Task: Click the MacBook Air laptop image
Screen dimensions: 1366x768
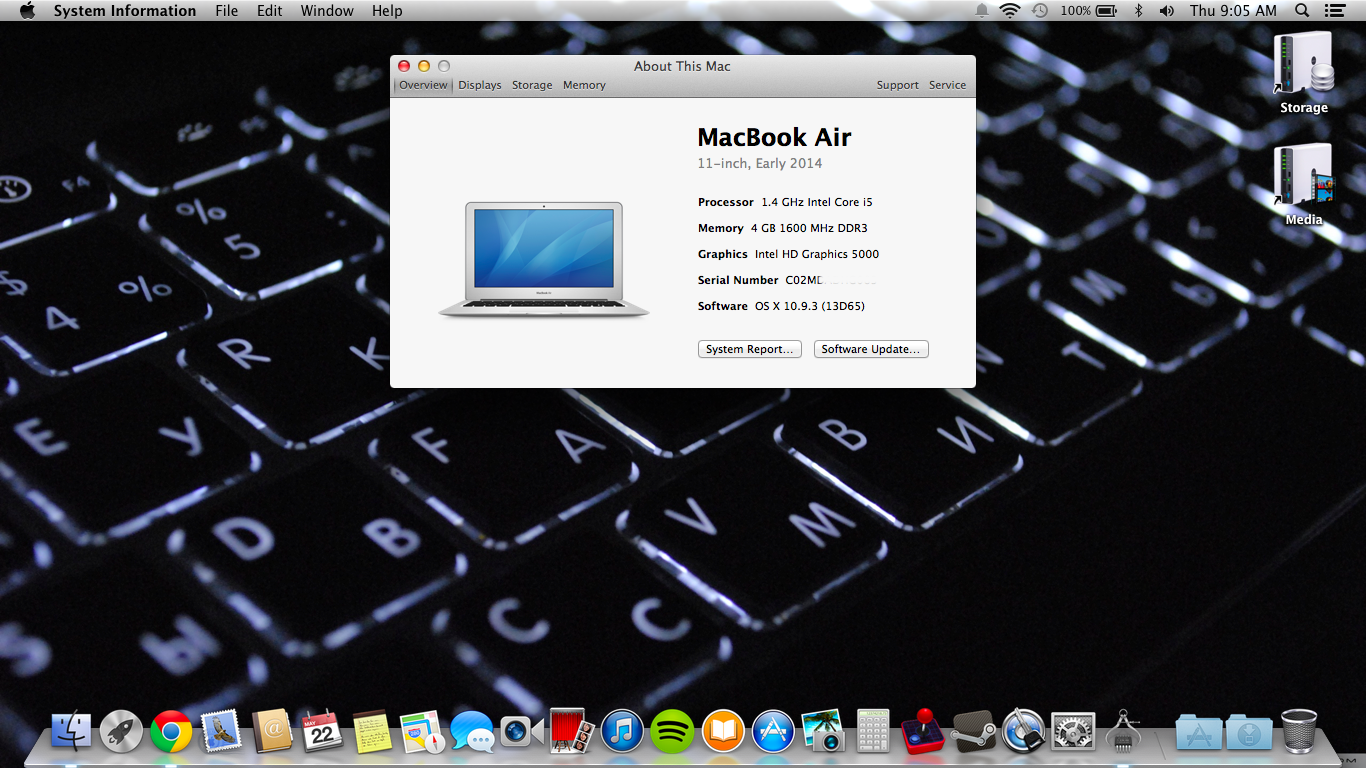Action: coord(544,260)
